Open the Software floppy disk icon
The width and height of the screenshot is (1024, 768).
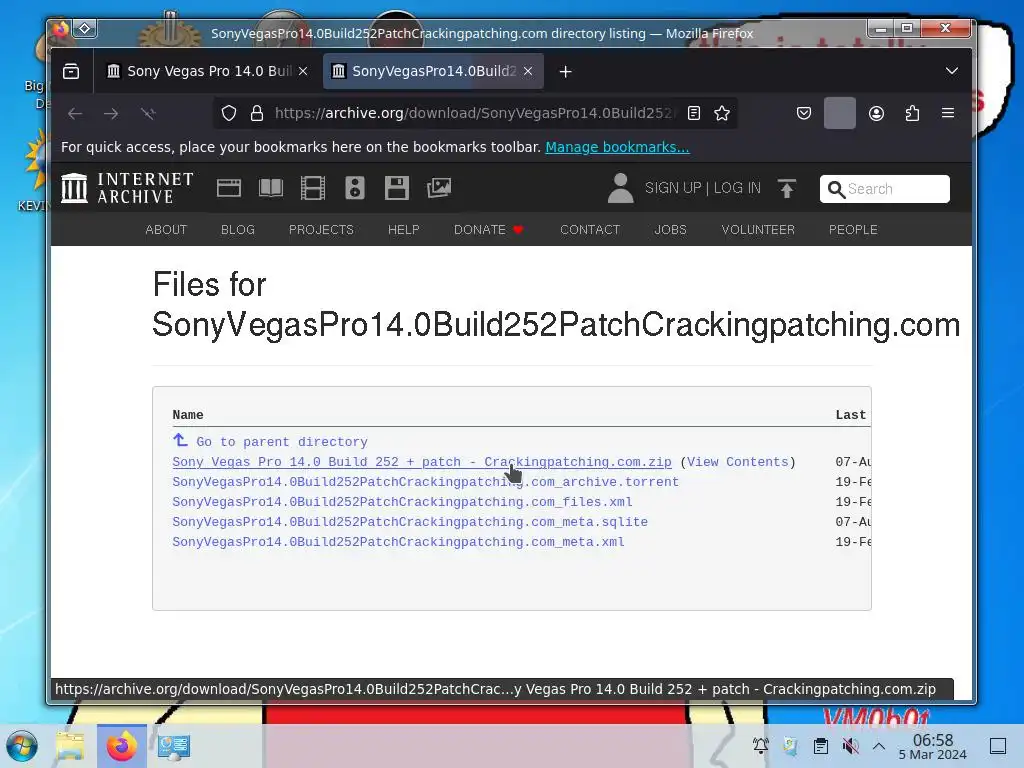(x=396, y=188)
